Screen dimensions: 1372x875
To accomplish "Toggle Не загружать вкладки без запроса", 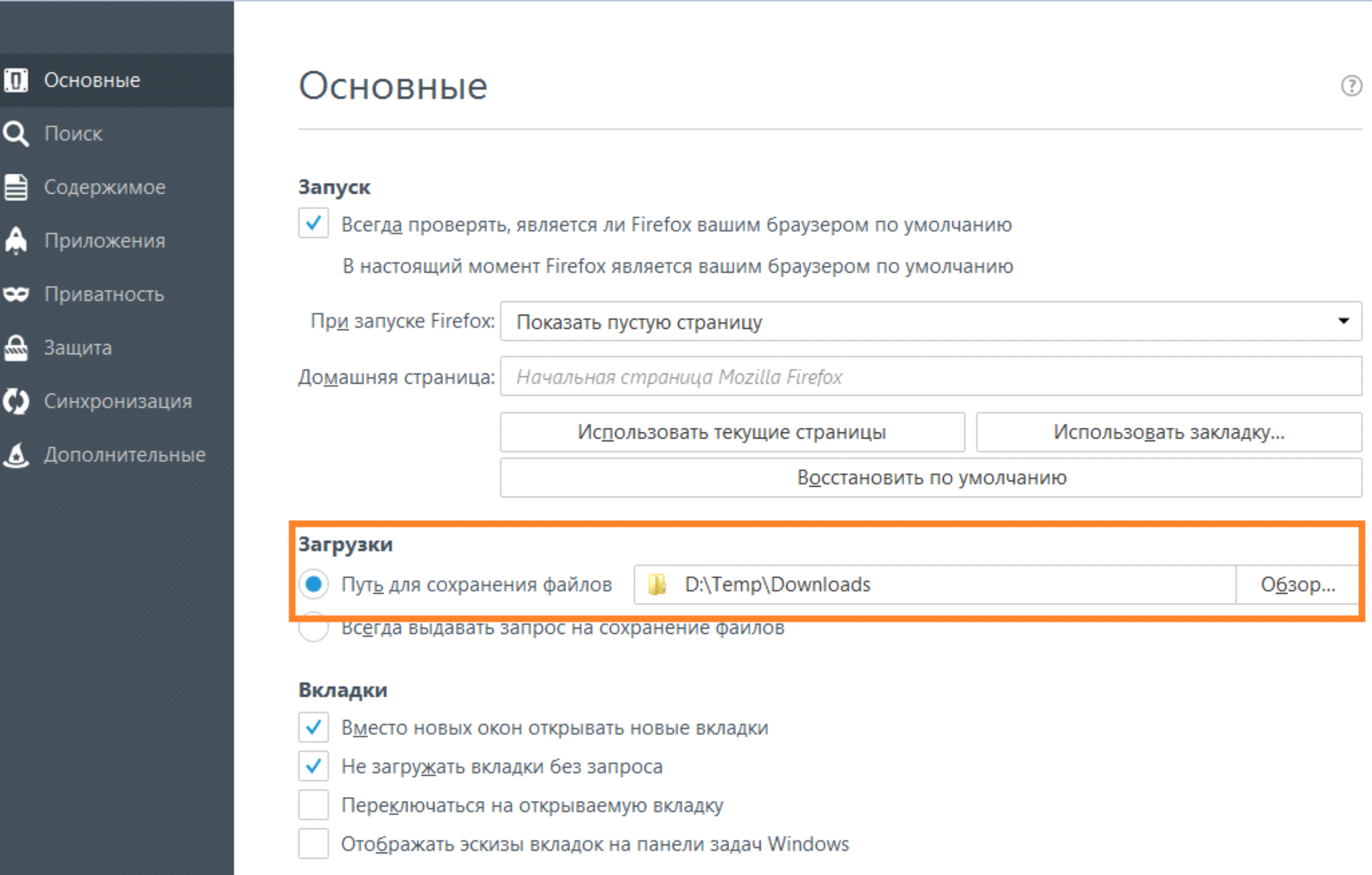I will [313, 766].
